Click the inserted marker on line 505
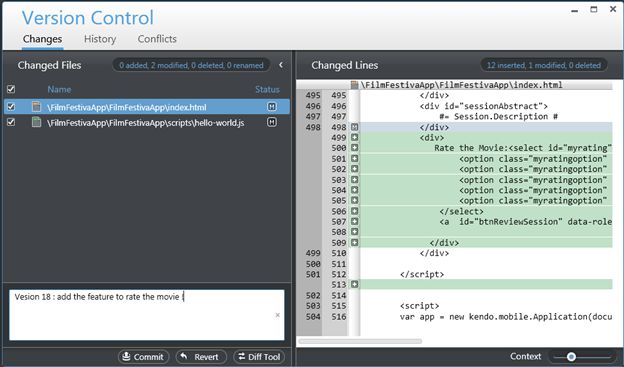624x367 pixels. coord(355,200)
